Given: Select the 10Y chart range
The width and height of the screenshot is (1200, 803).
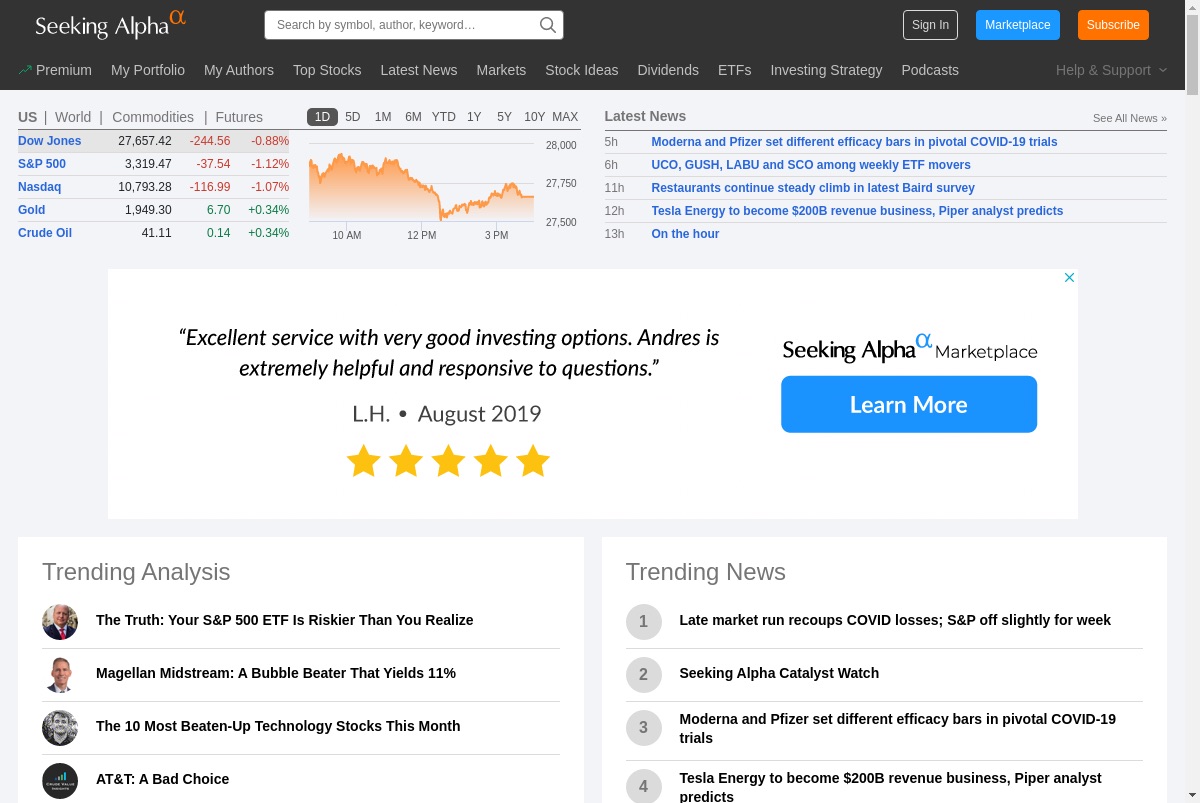Looking at the screenshot, I should click(535, 117).
